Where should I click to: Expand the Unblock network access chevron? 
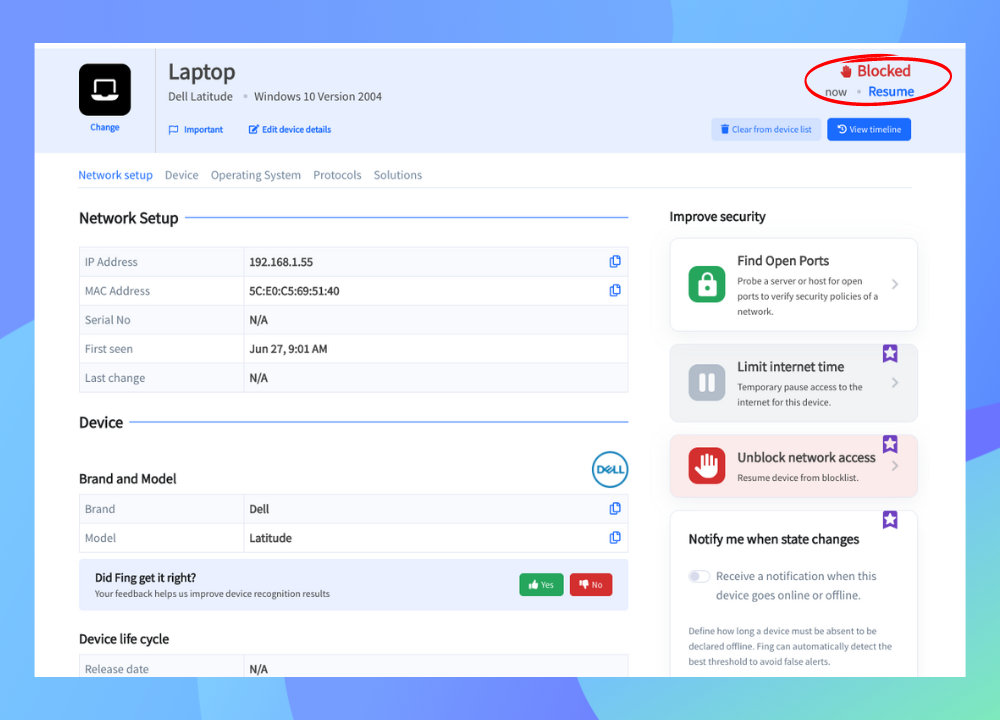895,466
